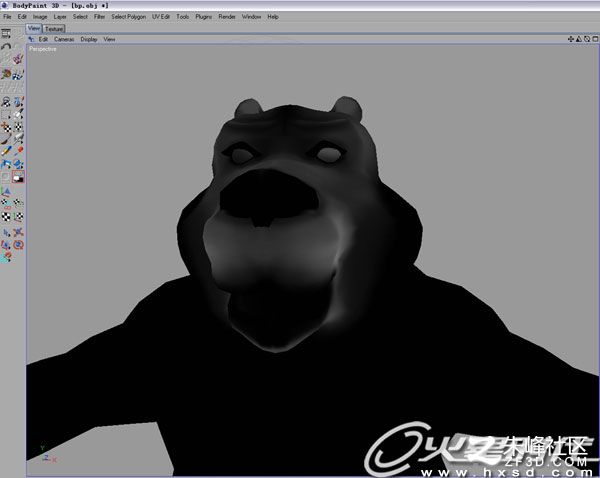The width and height of the screenshot is (600, 478).
Task: Select the red-tipped eyedropper tool
Action: (18, 152)
